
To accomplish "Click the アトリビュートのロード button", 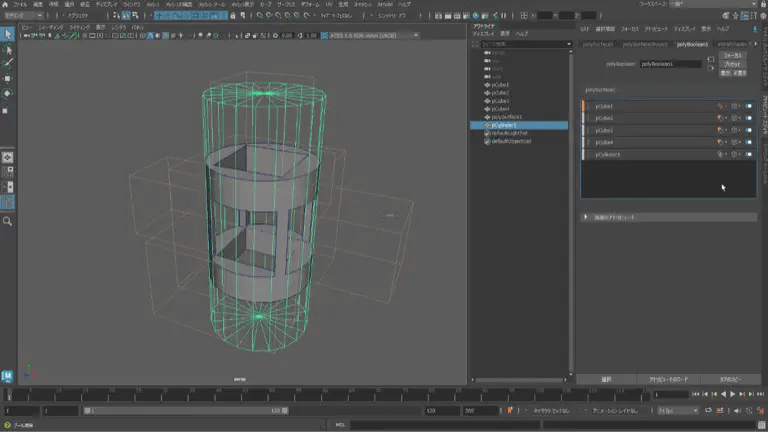I will pyautogui.click(x=669, y=380).
